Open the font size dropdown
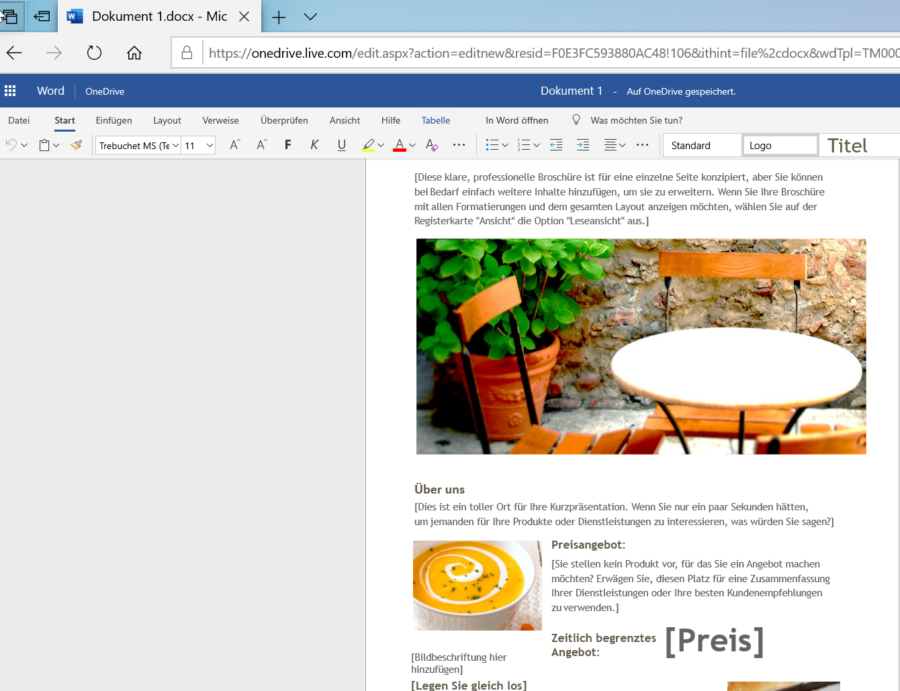 (196, 144)
